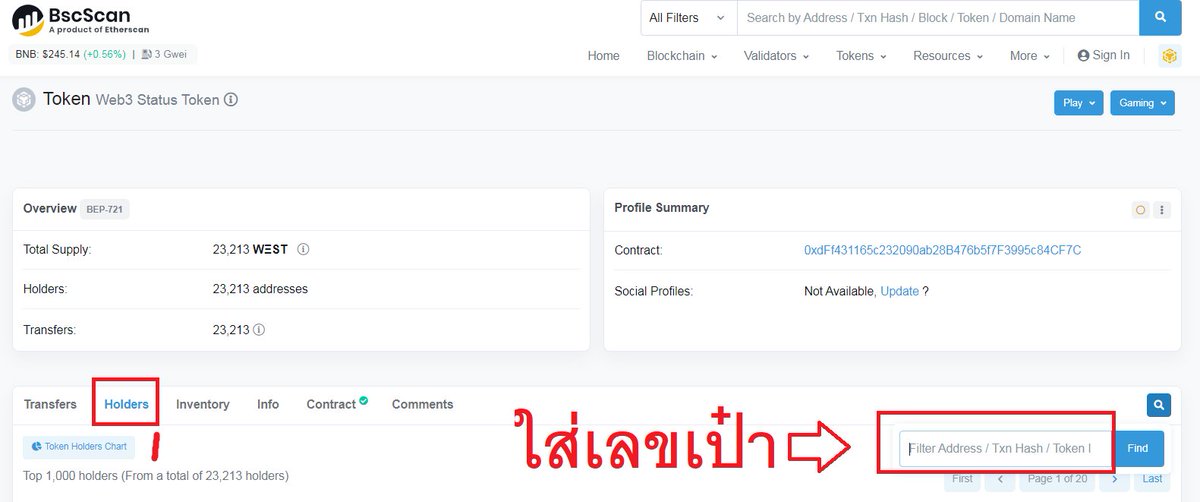Go to Home in navigation
The image size is (1200, 502).
(x=603, y=56)
